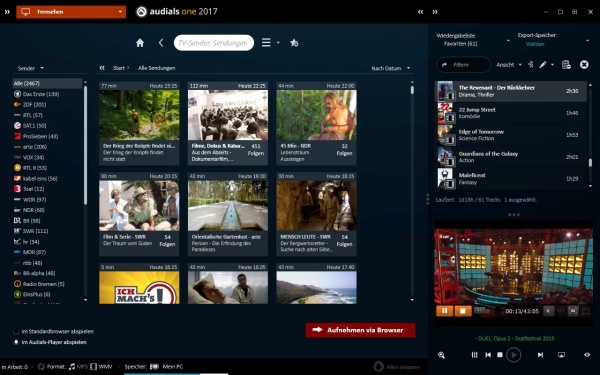The height and width of the screenshot is (375, 600).
Task: Open the zoom search icon in player
Action: point(441,355)
